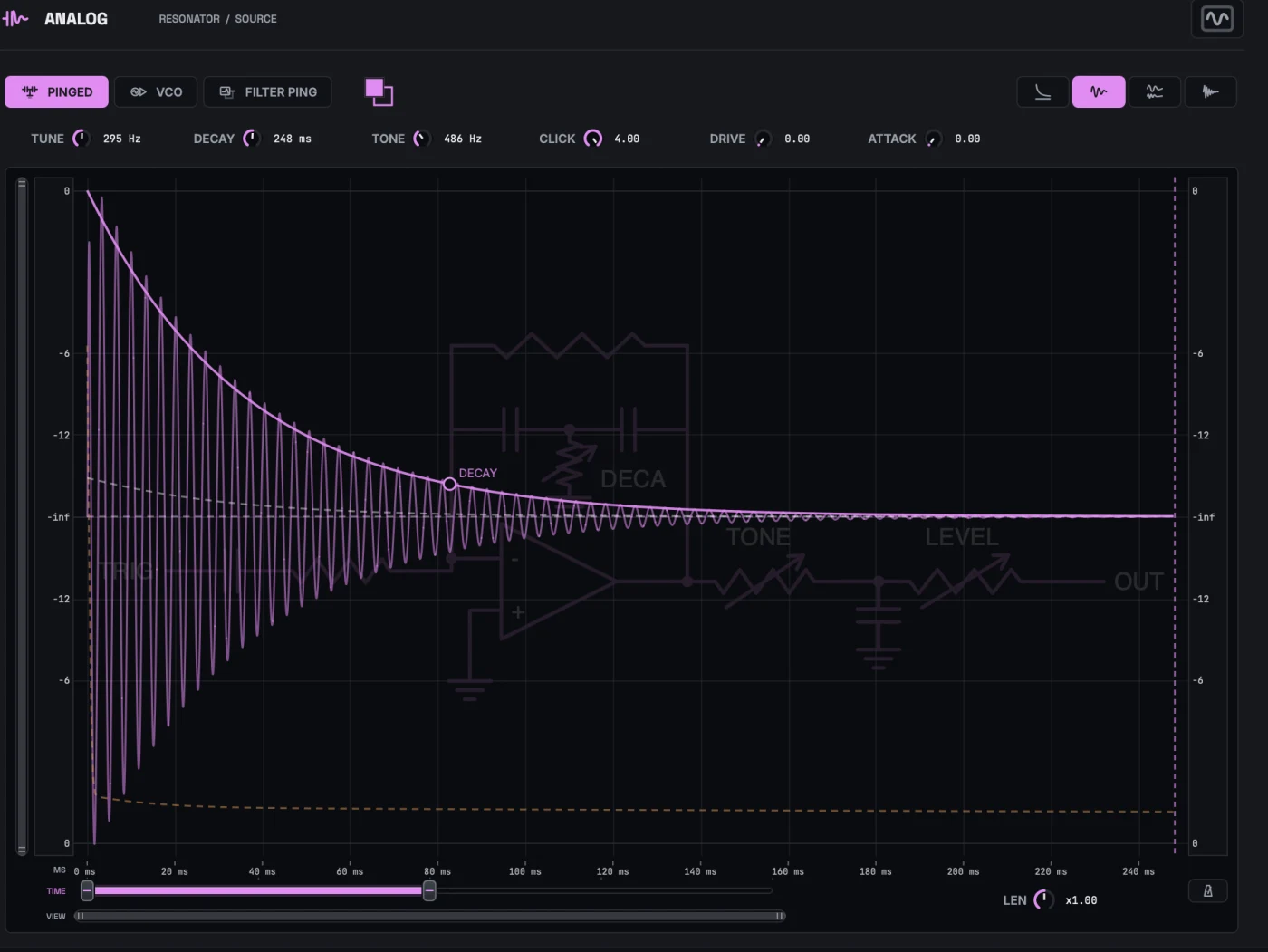Click the DECAY knob in parameter row
This screenshot has width=1268, height=952.
251,139
